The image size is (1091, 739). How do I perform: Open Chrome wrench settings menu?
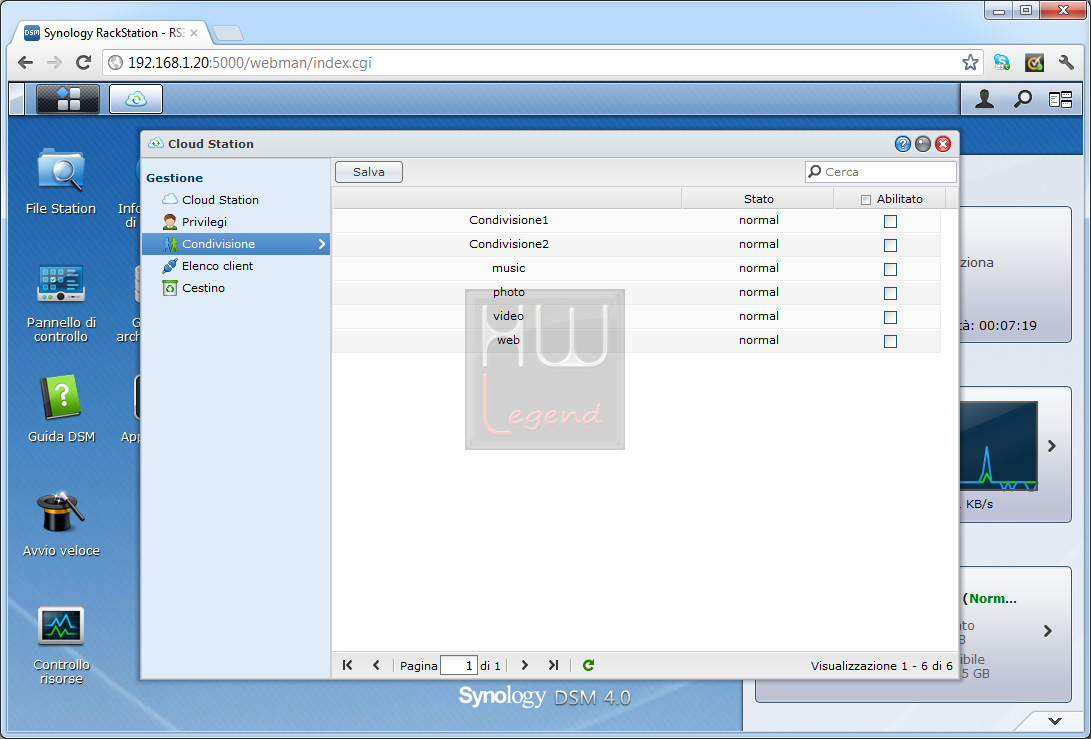(x=1066, y=63)
